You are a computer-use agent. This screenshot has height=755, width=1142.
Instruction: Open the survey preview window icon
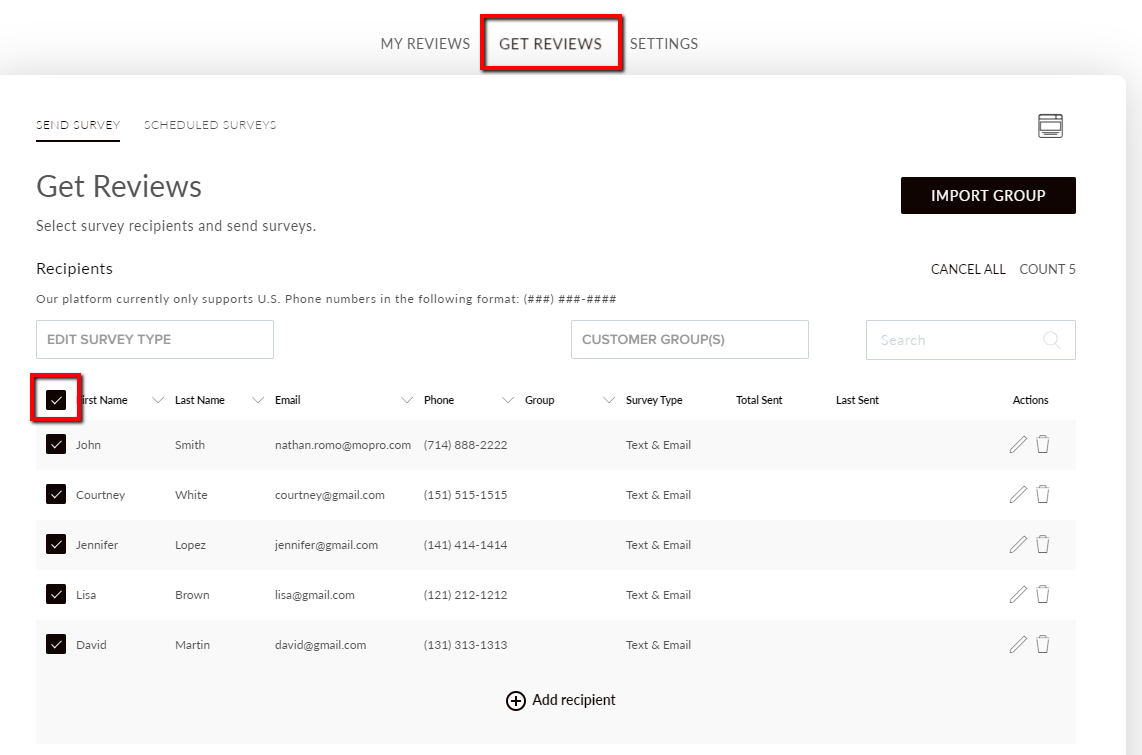pos(1050,126)
